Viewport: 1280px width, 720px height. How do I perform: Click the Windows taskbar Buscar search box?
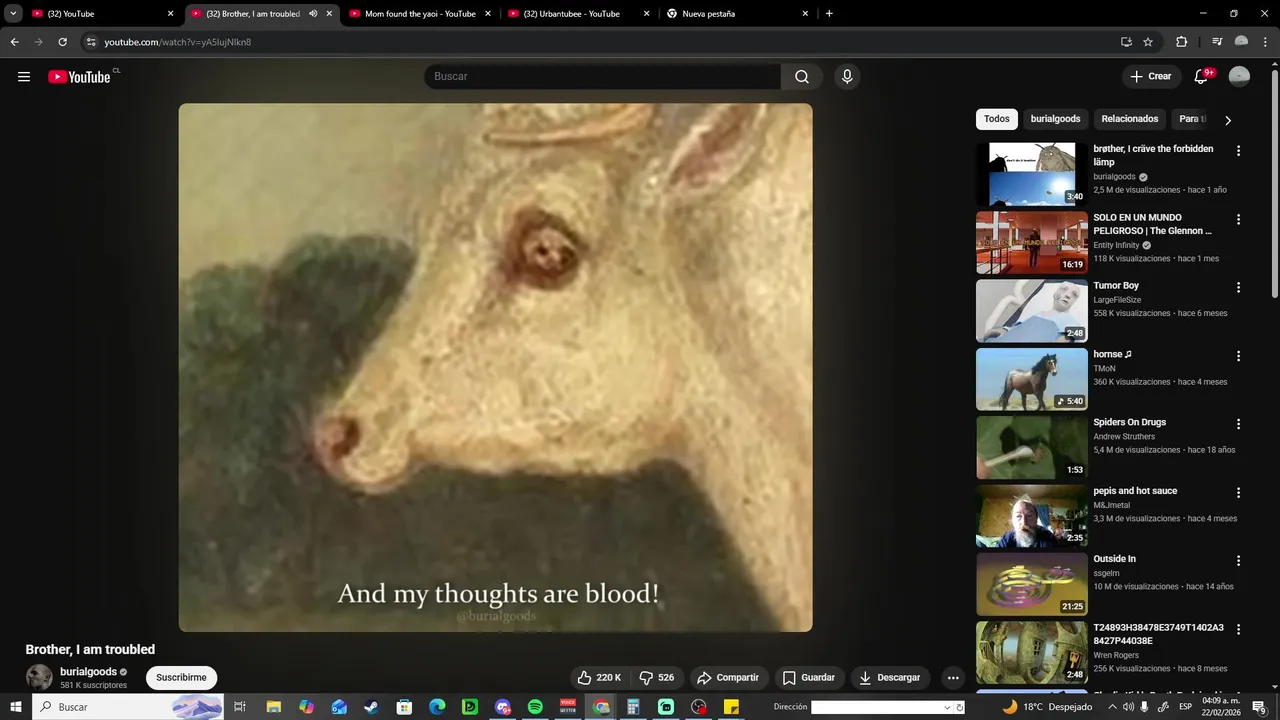(130, 707)
